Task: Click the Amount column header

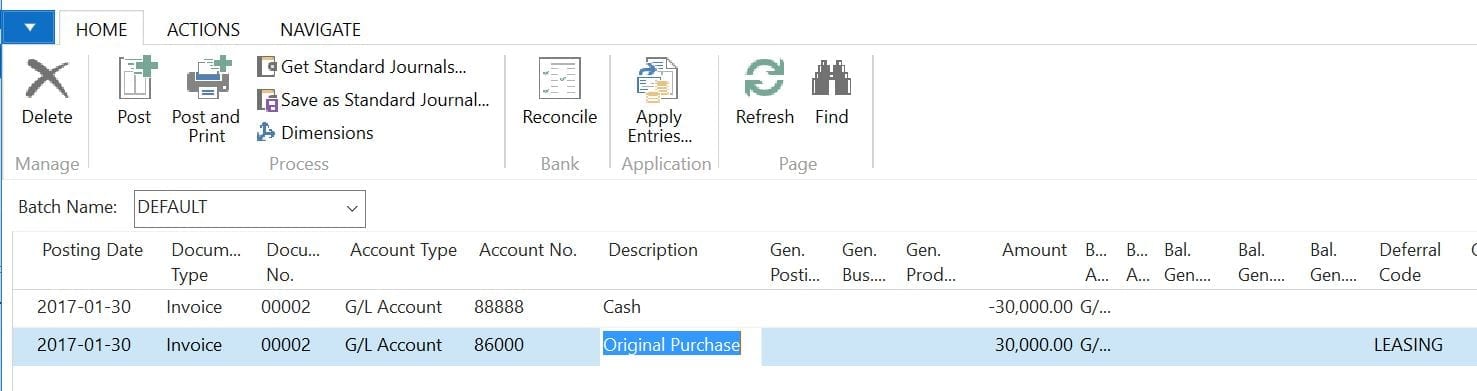Action: tap(1034, 251)
